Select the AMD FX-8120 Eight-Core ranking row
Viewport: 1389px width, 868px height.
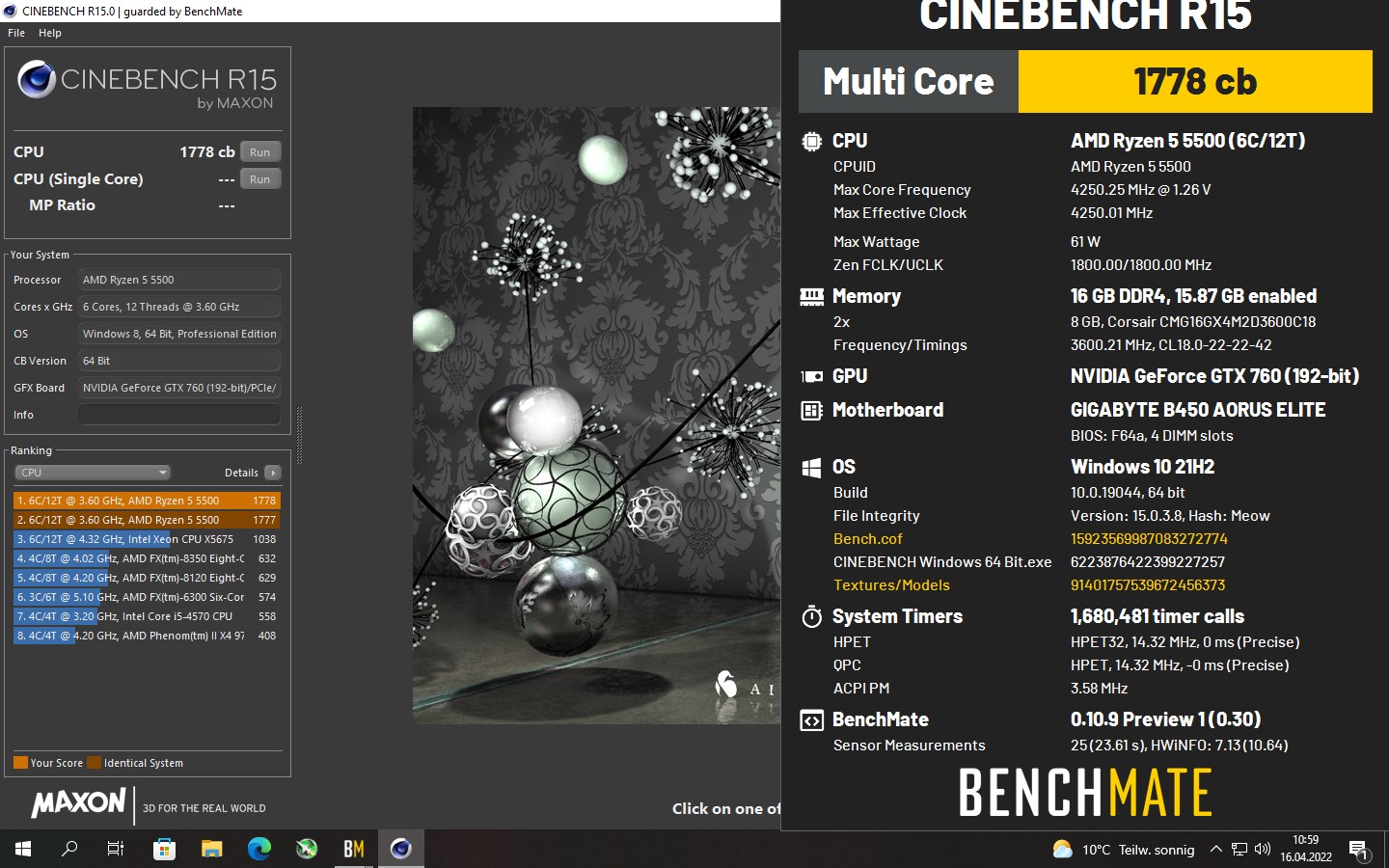[147, 578]
